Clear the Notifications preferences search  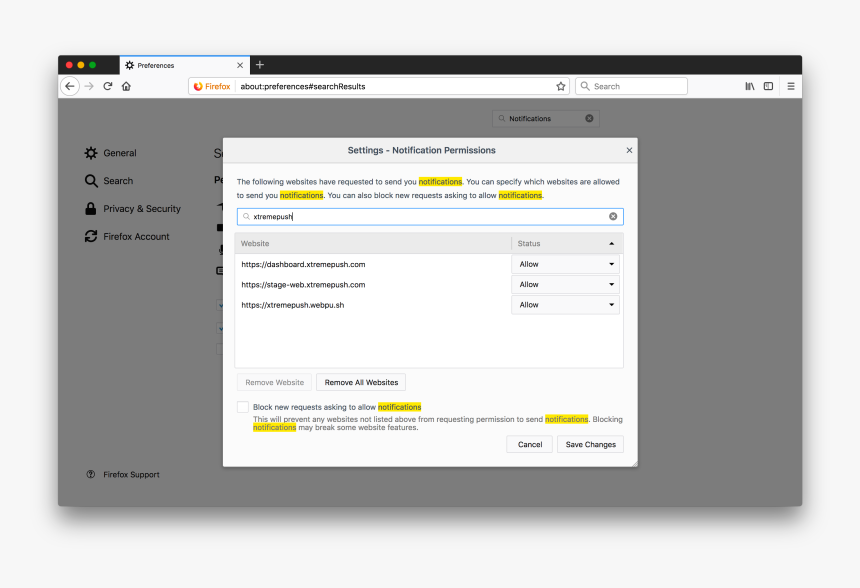[x=589, y=118]
